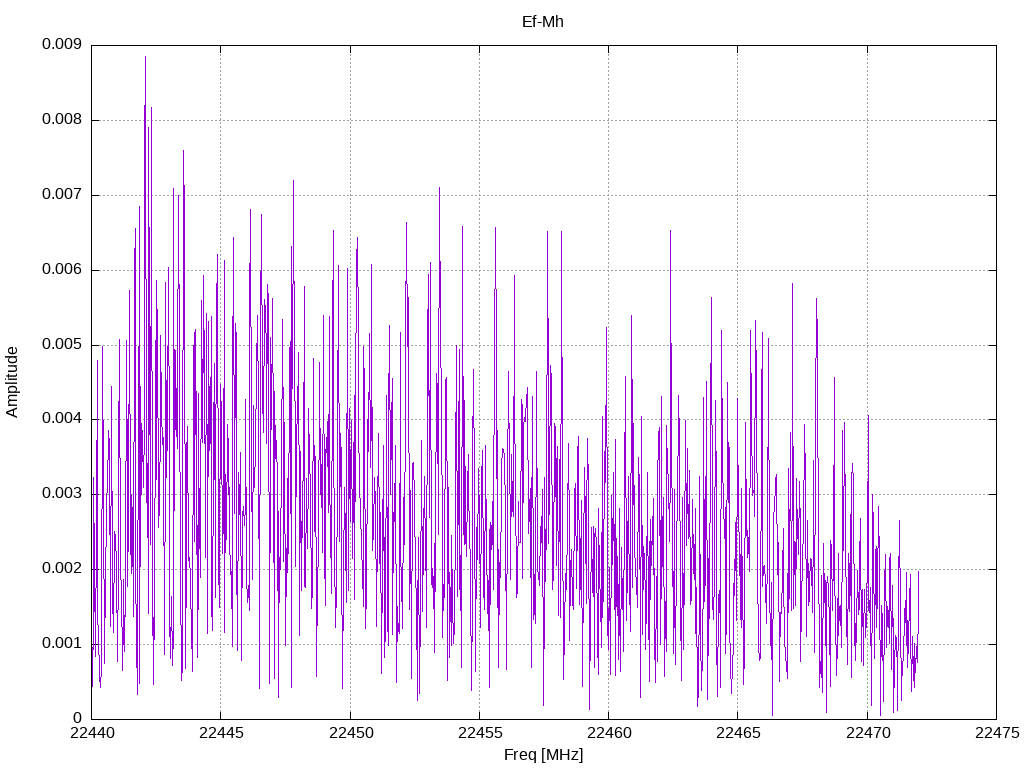This screenshot has height=768, width=1024.
Task: Click y-axis tick label 0.009
Action: [62, 44]
